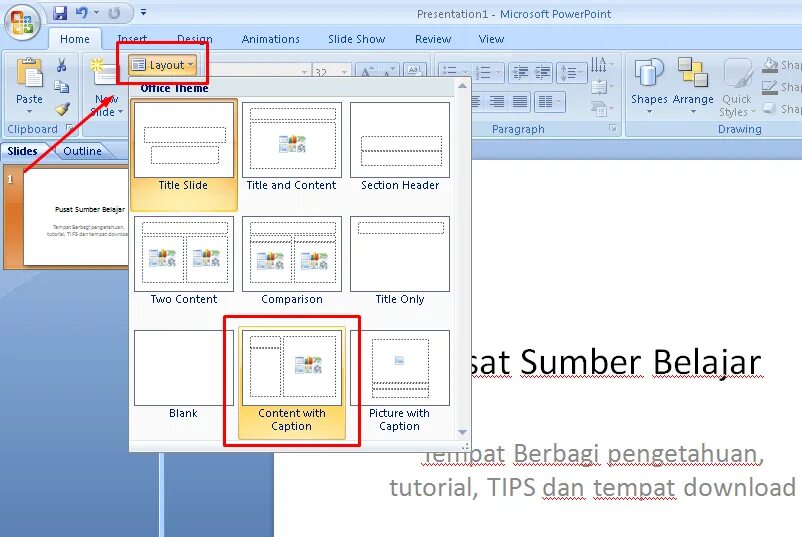This screenshot has width=802, height=537.
Task: Apply the Comparison layout
Action: [x=292, y=261]
